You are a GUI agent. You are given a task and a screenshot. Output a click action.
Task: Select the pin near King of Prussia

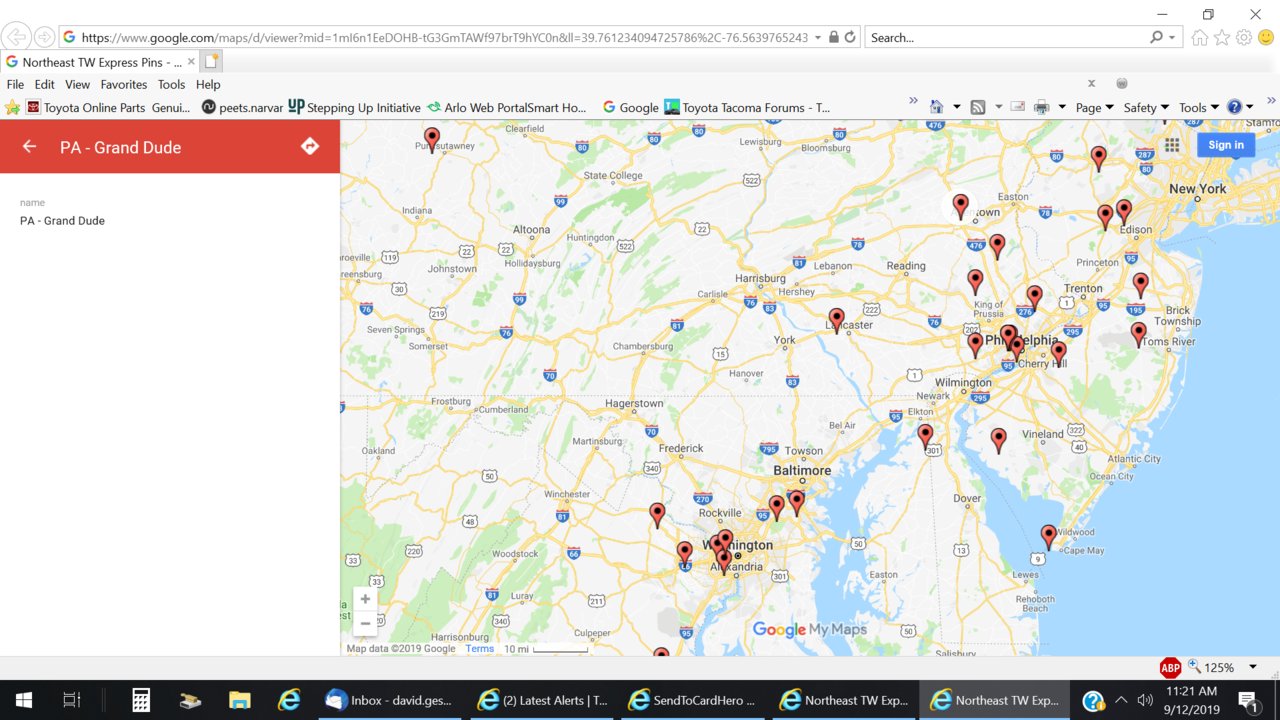coord(976,281)
